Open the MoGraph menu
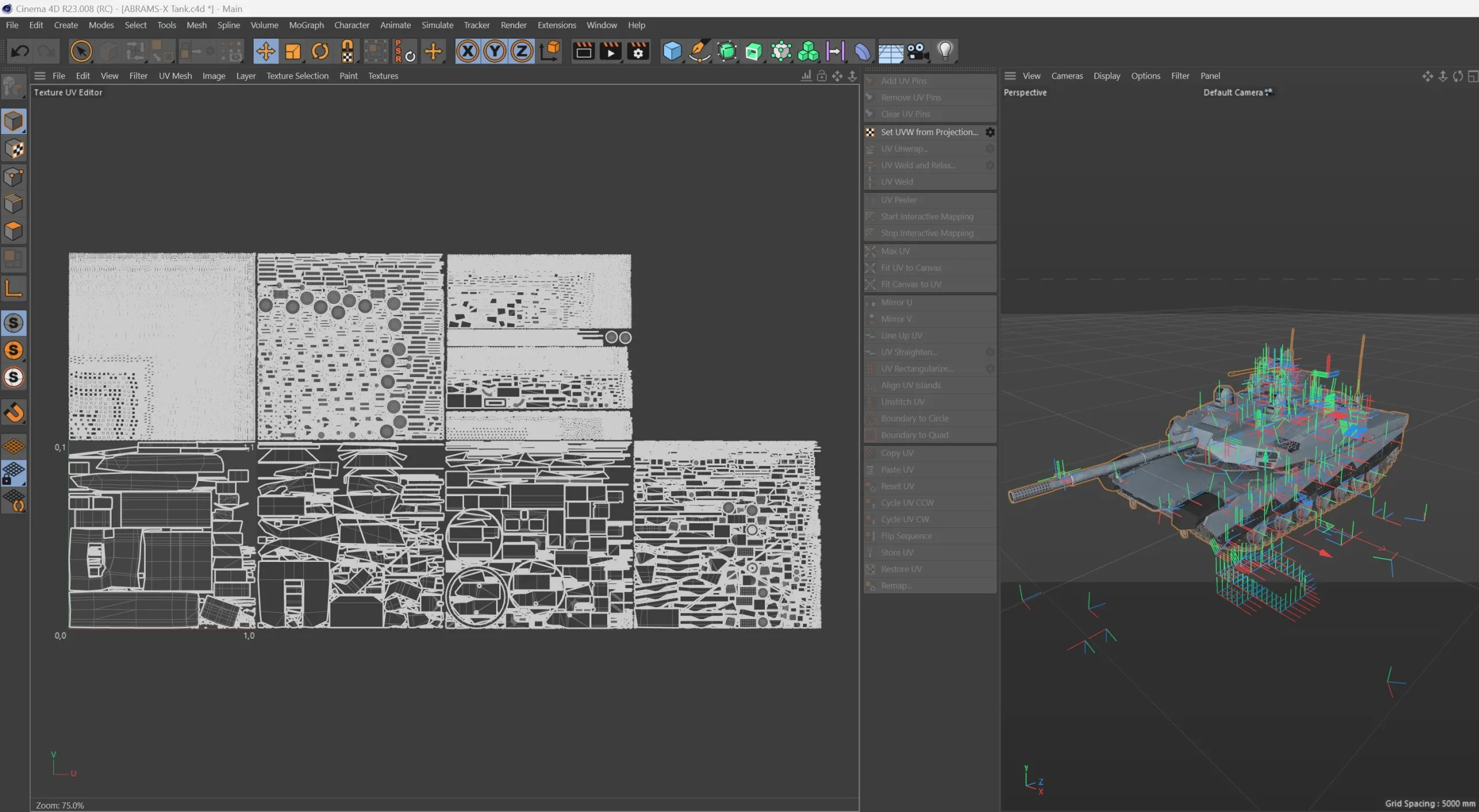 306,25
